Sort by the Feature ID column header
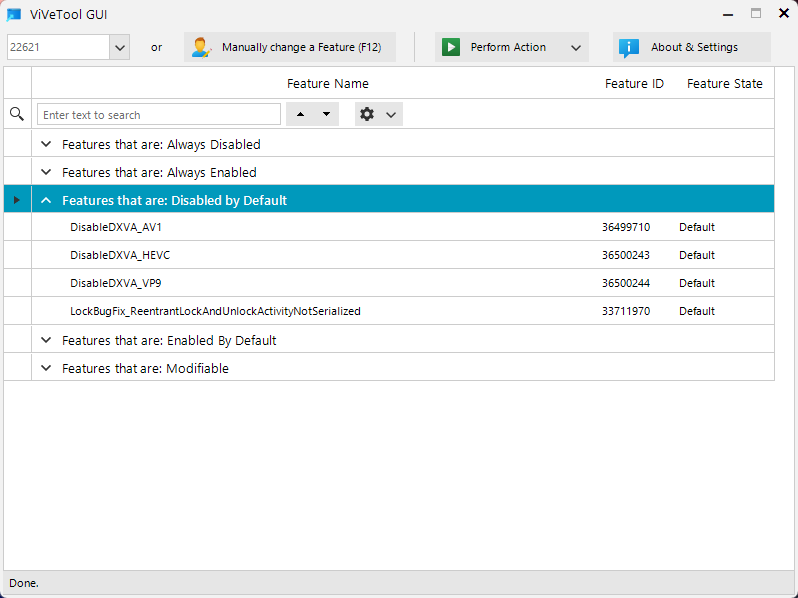Screen dimensions: 798x598 (x=634, y=84)
